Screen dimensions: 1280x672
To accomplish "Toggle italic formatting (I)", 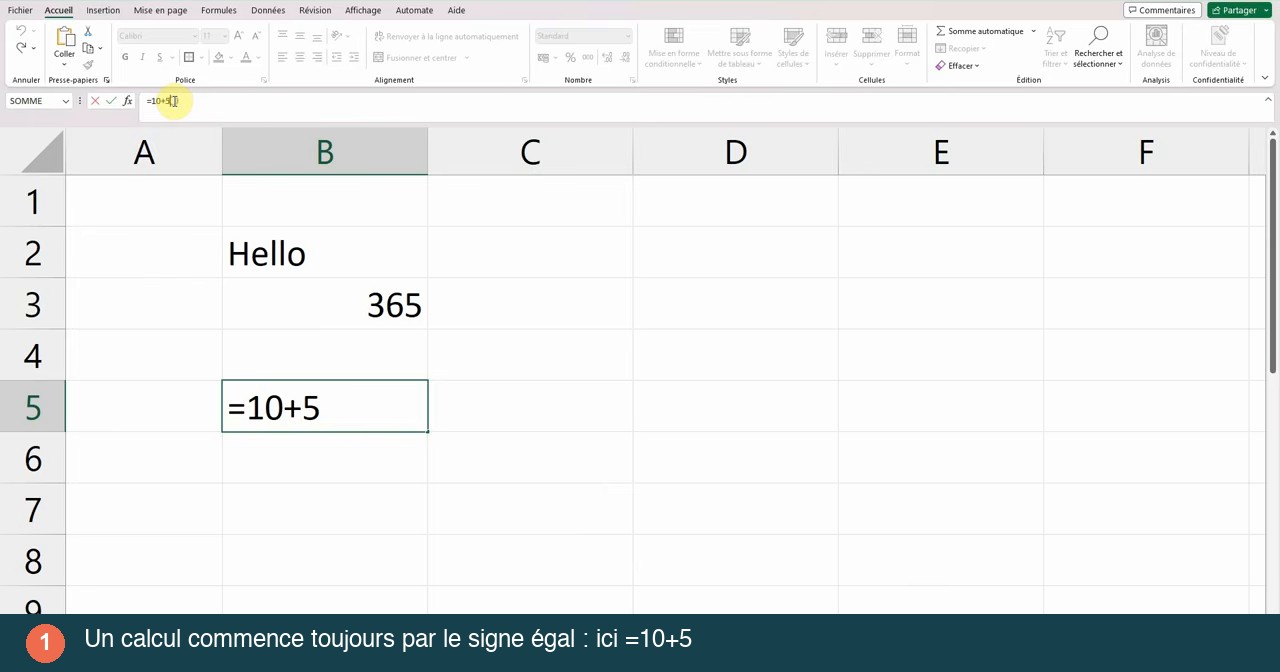I will point(142,58).
